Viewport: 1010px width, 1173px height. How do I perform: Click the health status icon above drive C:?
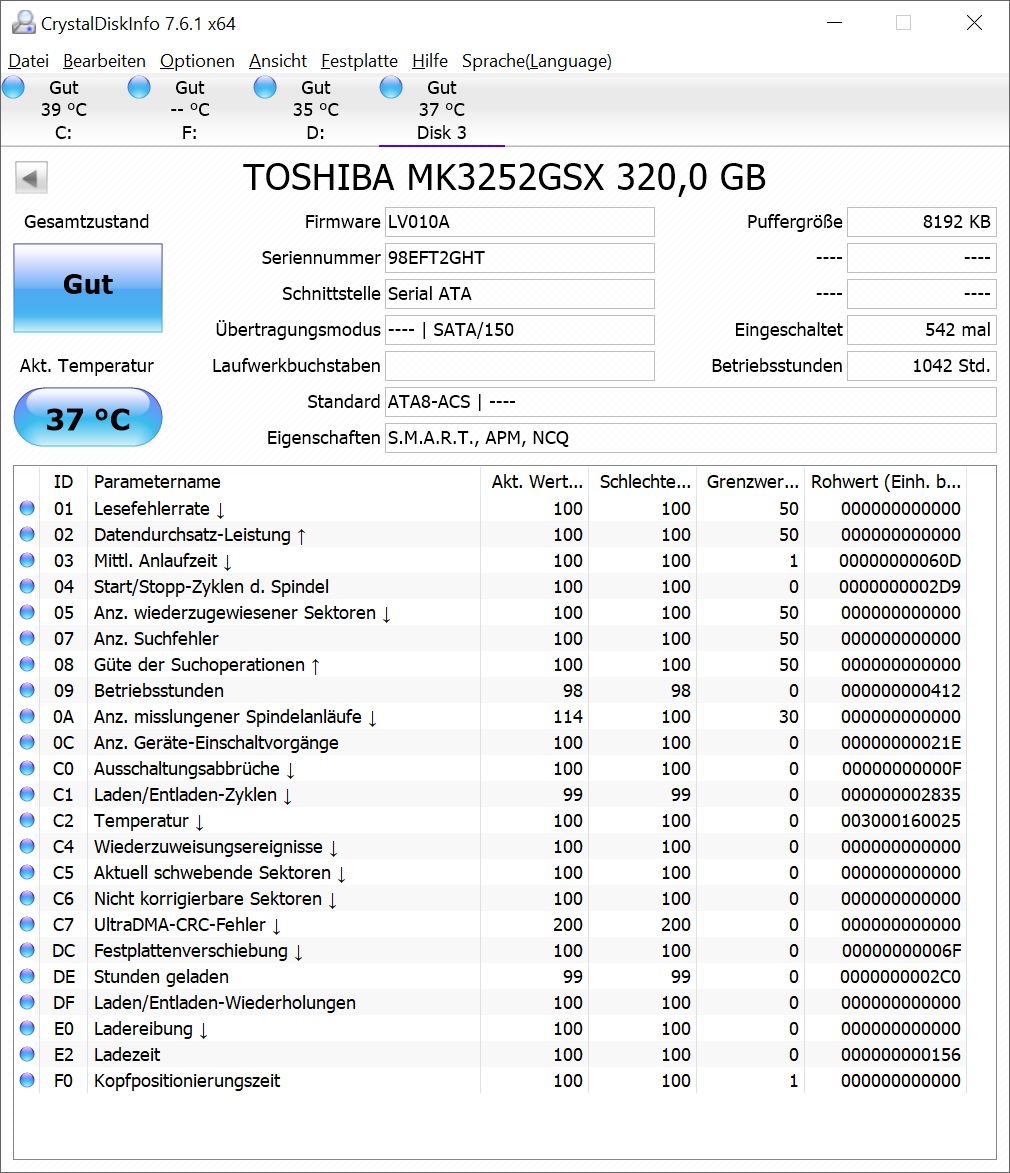click(x=13, y=87)
